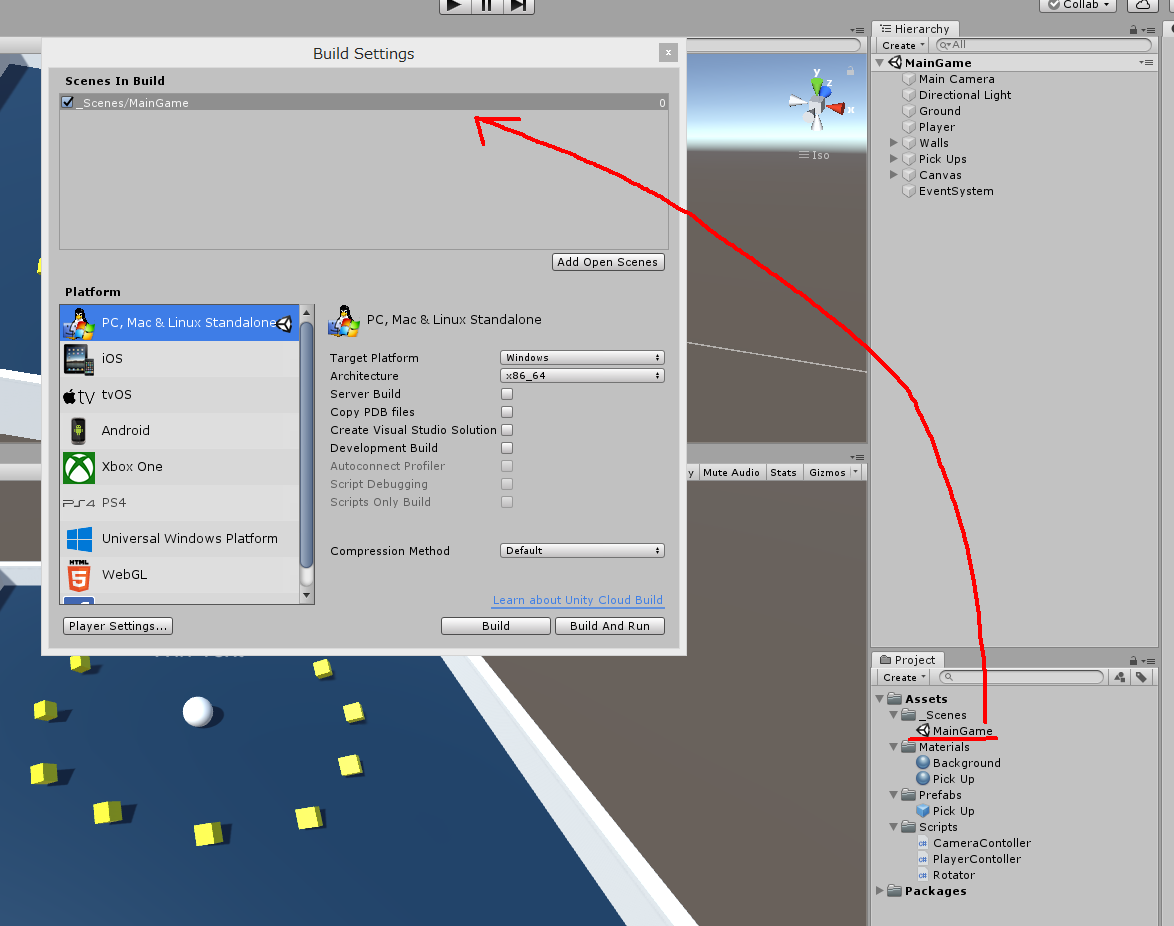
Task: Open the Collab dropdown
Action: (x=1078, y=5)
